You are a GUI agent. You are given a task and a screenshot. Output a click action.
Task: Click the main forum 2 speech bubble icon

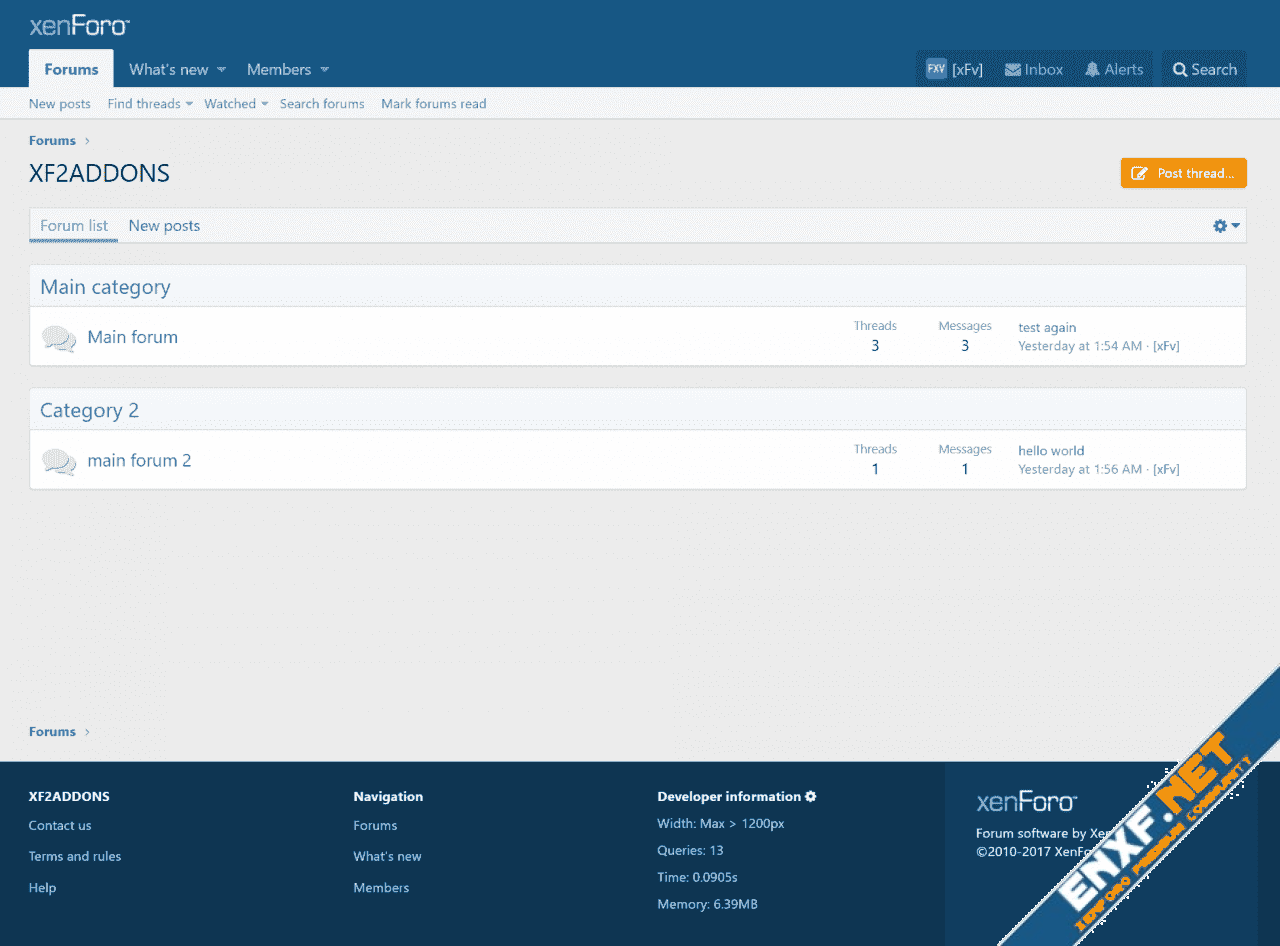(x=59, y=461)
